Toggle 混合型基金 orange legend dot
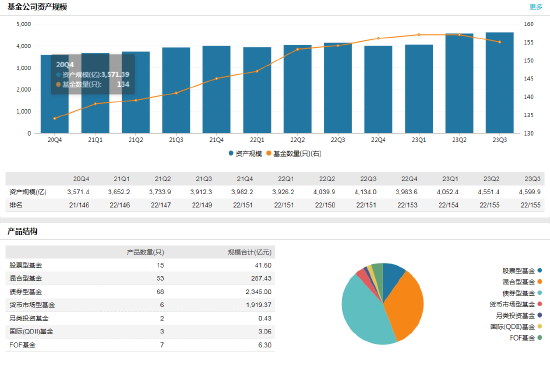 pos(539,282)
